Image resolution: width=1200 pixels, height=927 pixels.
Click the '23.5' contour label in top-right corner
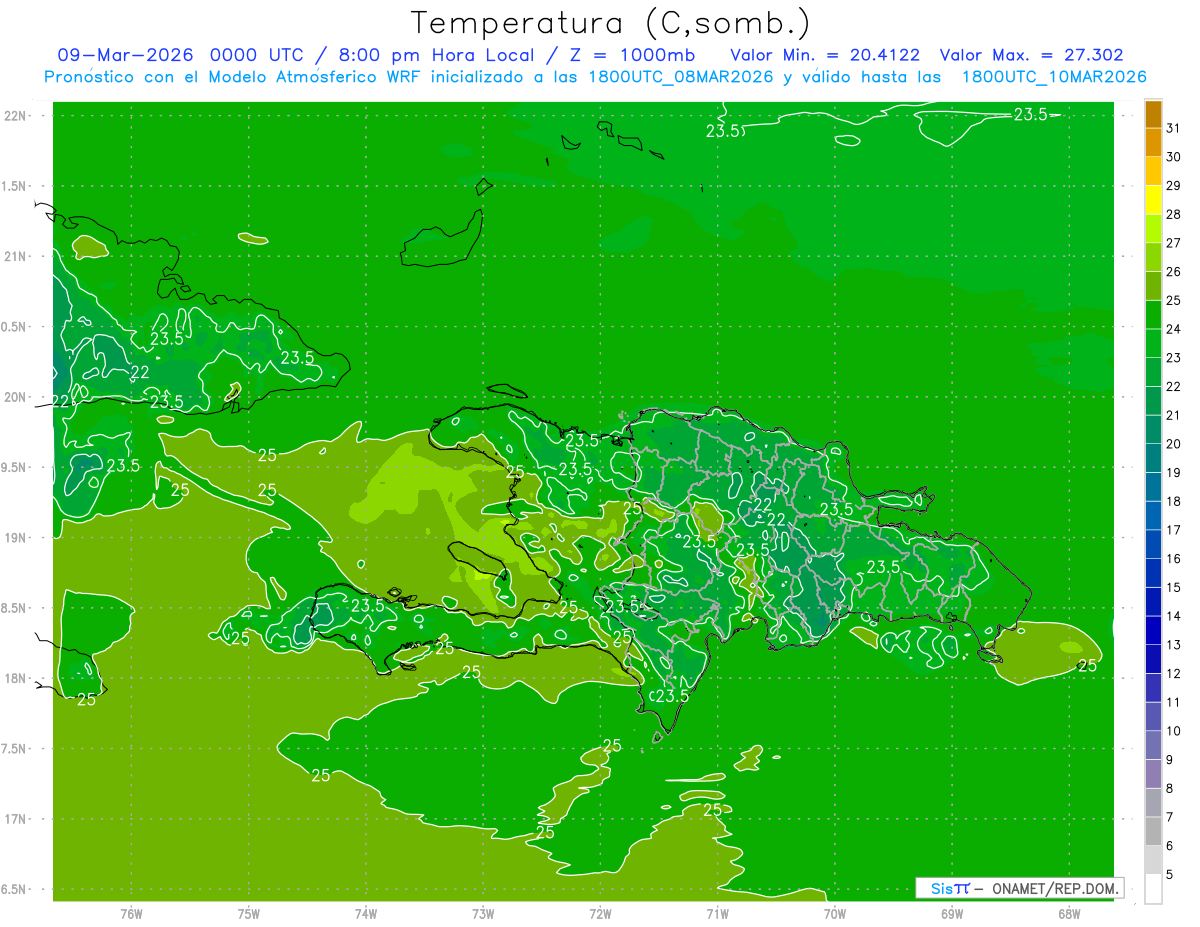[x=1030, y=115]
